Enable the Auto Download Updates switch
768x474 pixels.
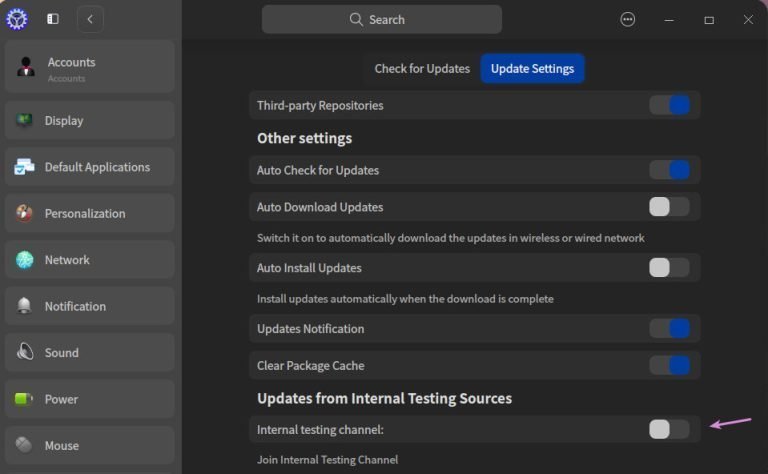pos(670,207)
